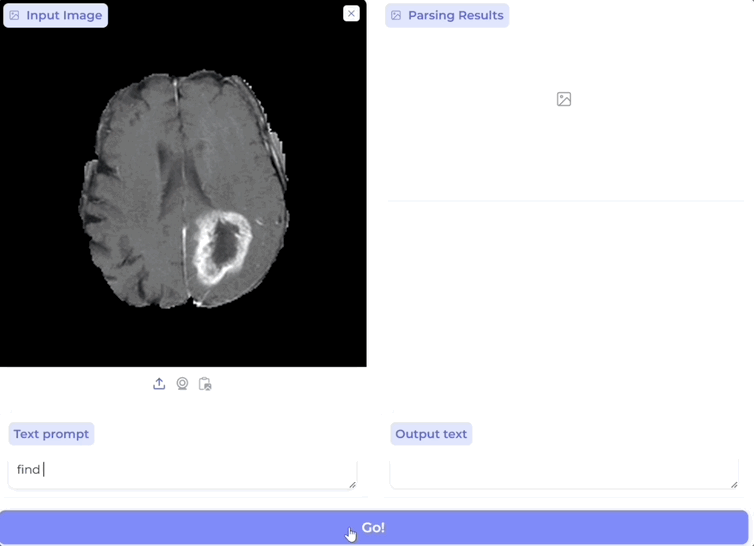Click the picture icon beside Input Image label
The width and height of the screenshot is (754, 546).
15,16
